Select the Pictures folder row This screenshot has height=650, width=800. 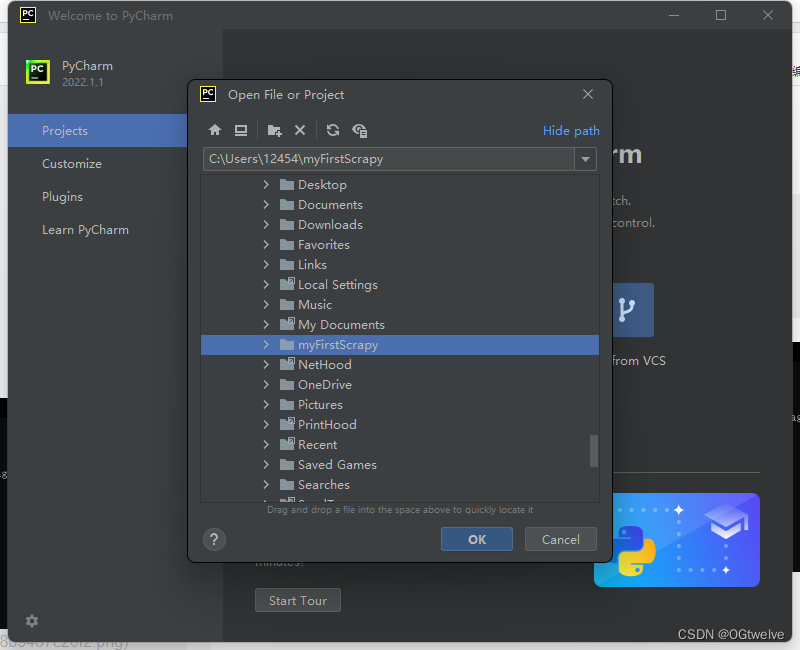point(400,405)
